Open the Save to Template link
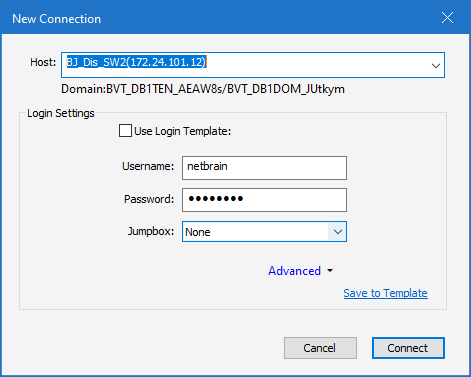 point(385,293)
